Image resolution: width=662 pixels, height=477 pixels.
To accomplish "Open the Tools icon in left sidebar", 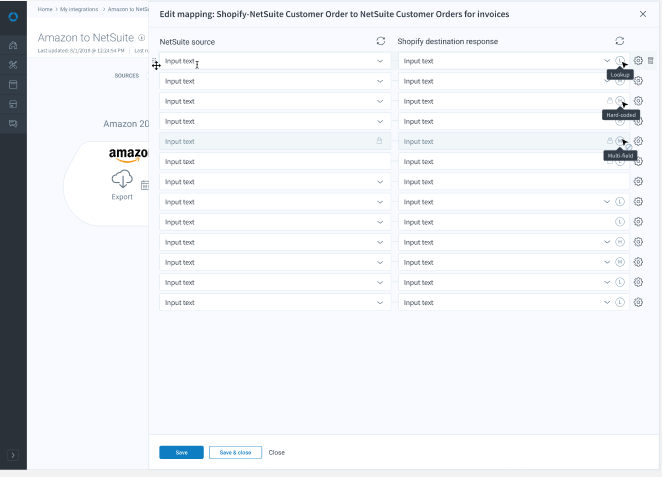I will (13, 65).
